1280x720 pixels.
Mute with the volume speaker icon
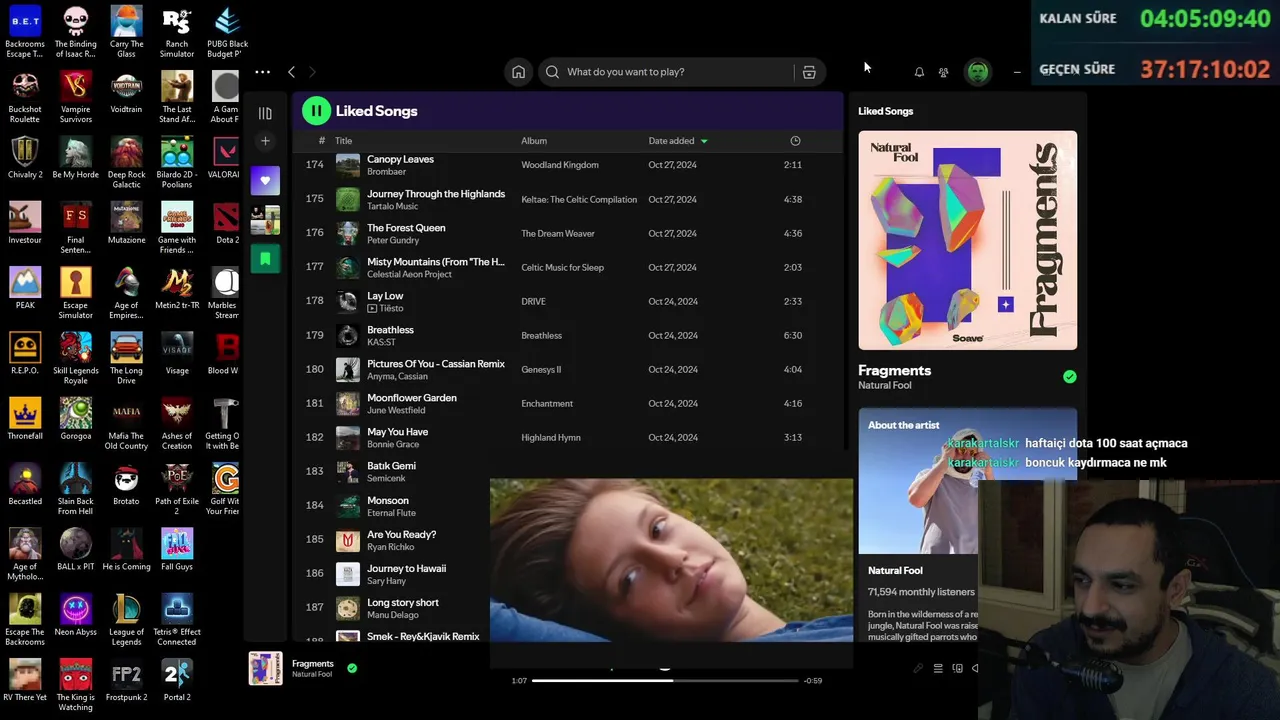(975, 668)
